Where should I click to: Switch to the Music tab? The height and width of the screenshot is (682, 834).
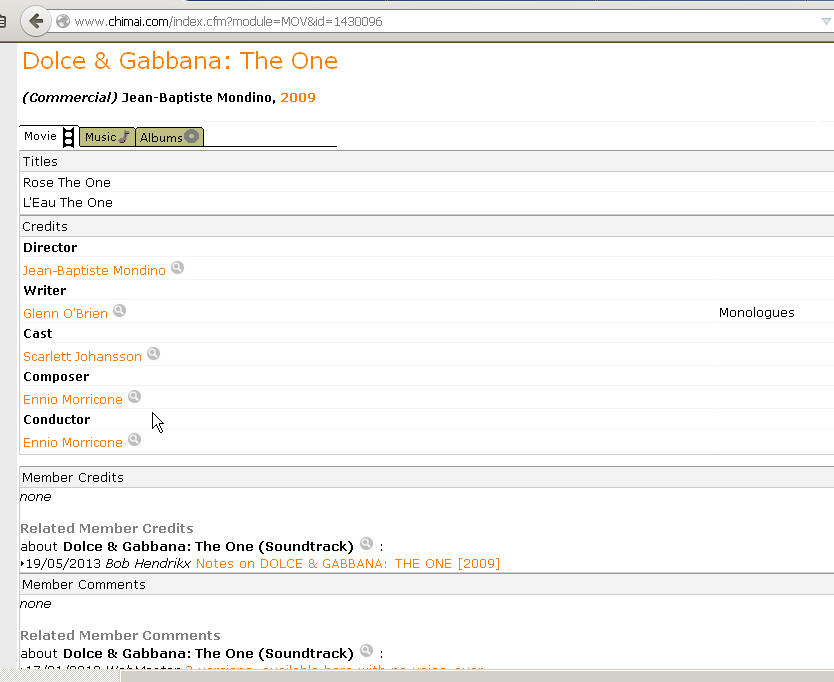[107, 137]
